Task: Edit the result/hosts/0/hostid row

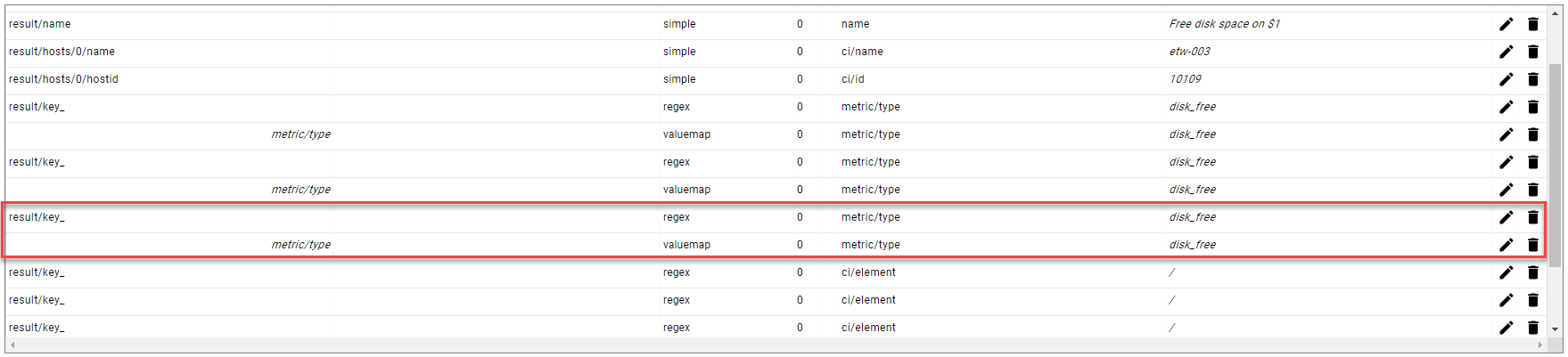Action: tap(1506, 79)
